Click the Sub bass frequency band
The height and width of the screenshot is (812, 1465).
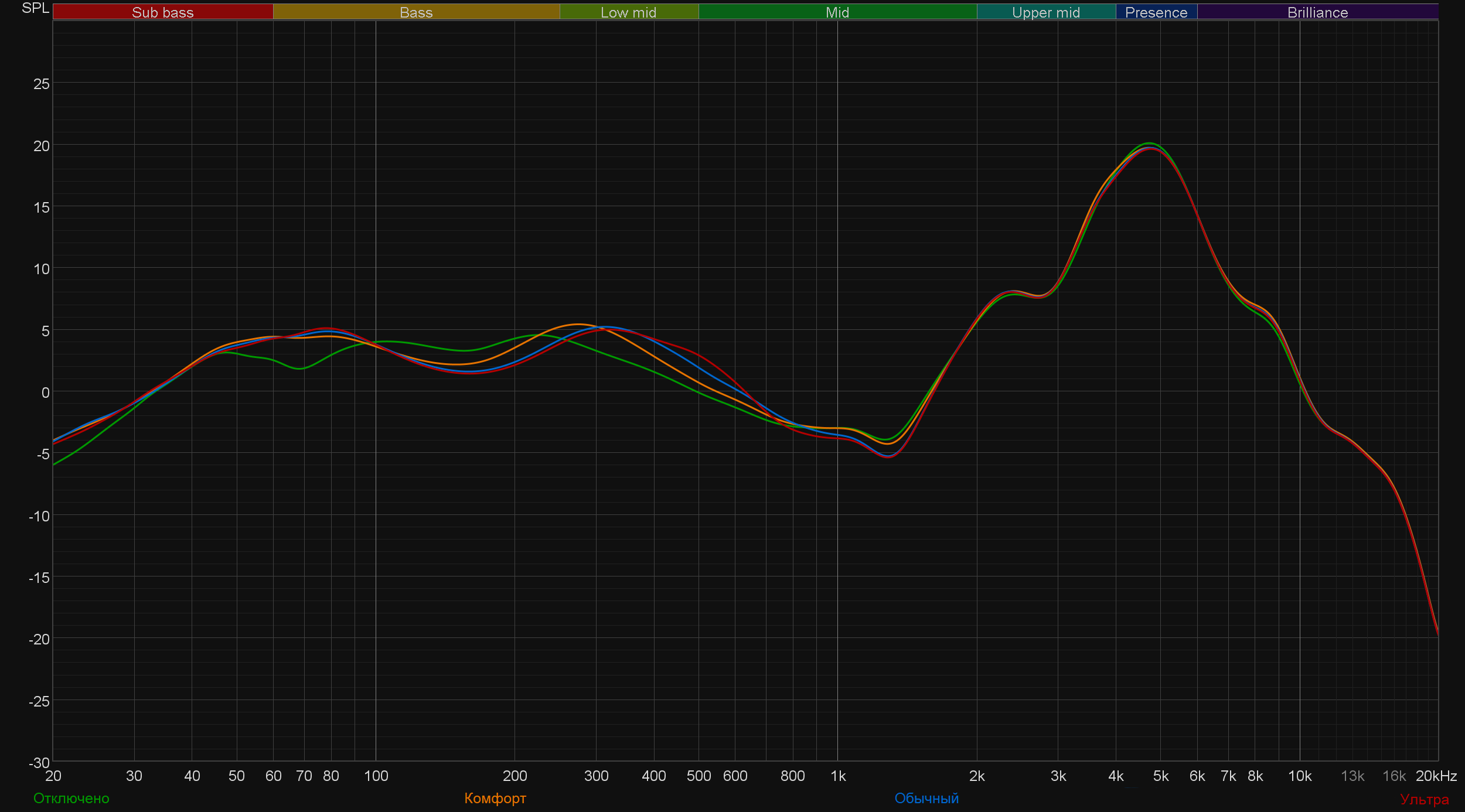coord(163,12)
